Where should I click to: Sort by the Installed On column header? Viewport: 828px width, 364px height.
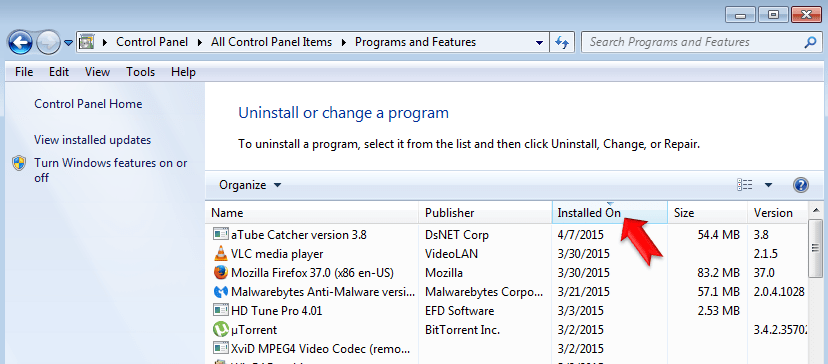pos(610,213)
